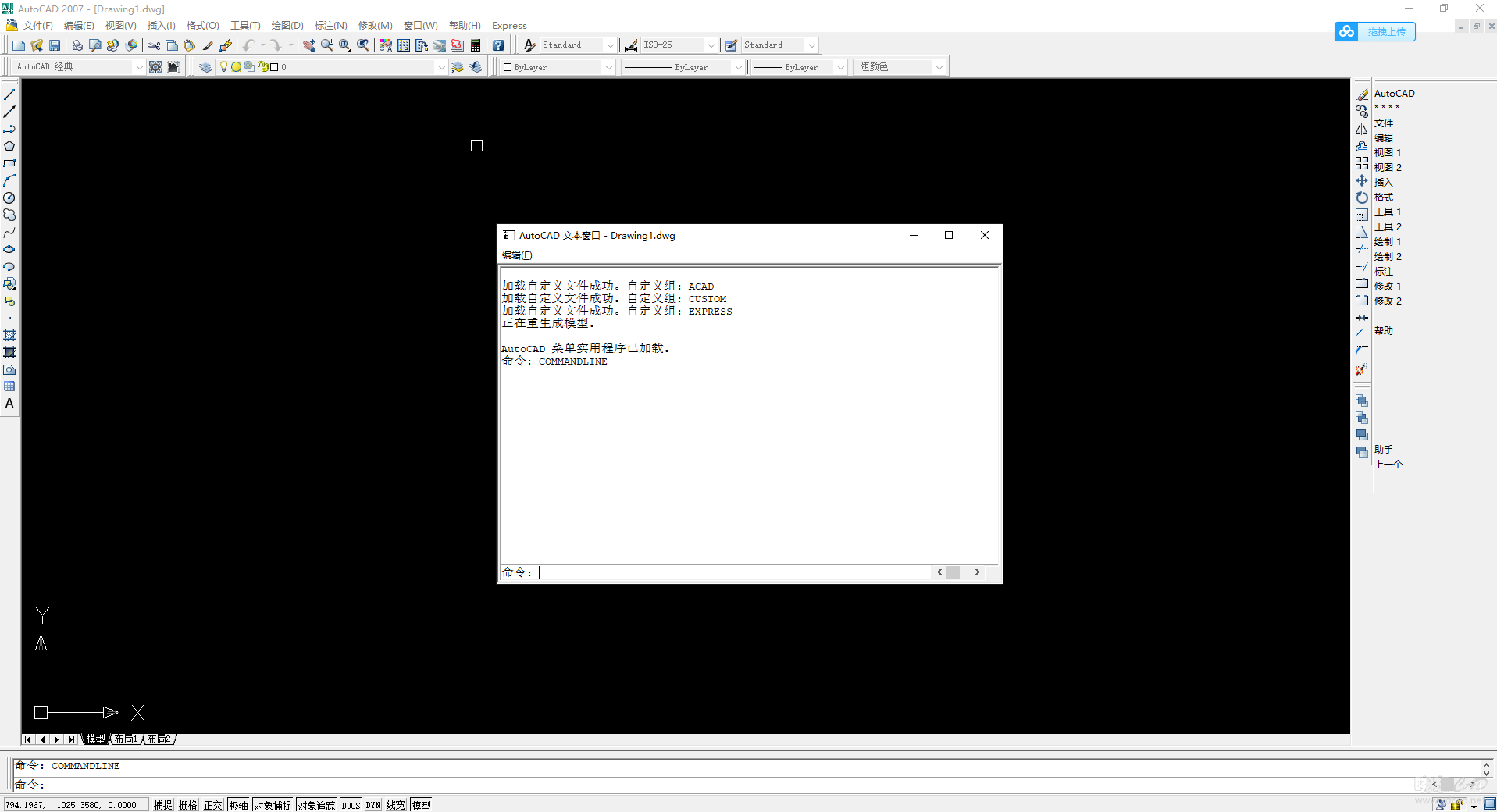The width and height of the screenshot is (1497, 812).
Task: Select the Arc tool
Action: [x=9, y=180]
